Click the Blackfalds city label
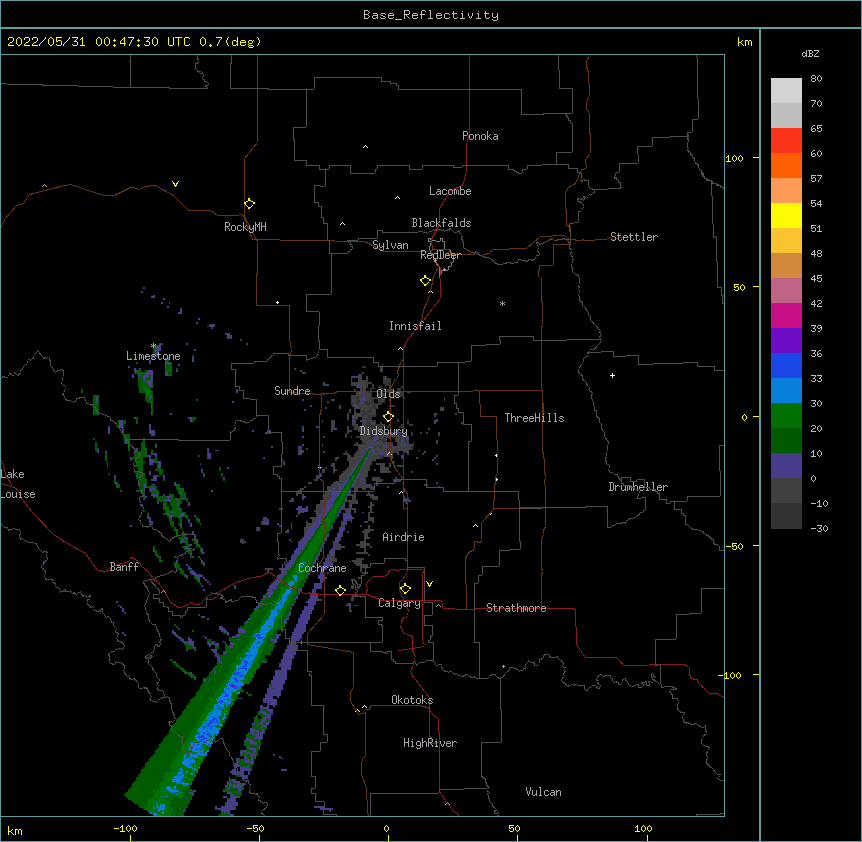862x842 pixels. tap(441, 223)
